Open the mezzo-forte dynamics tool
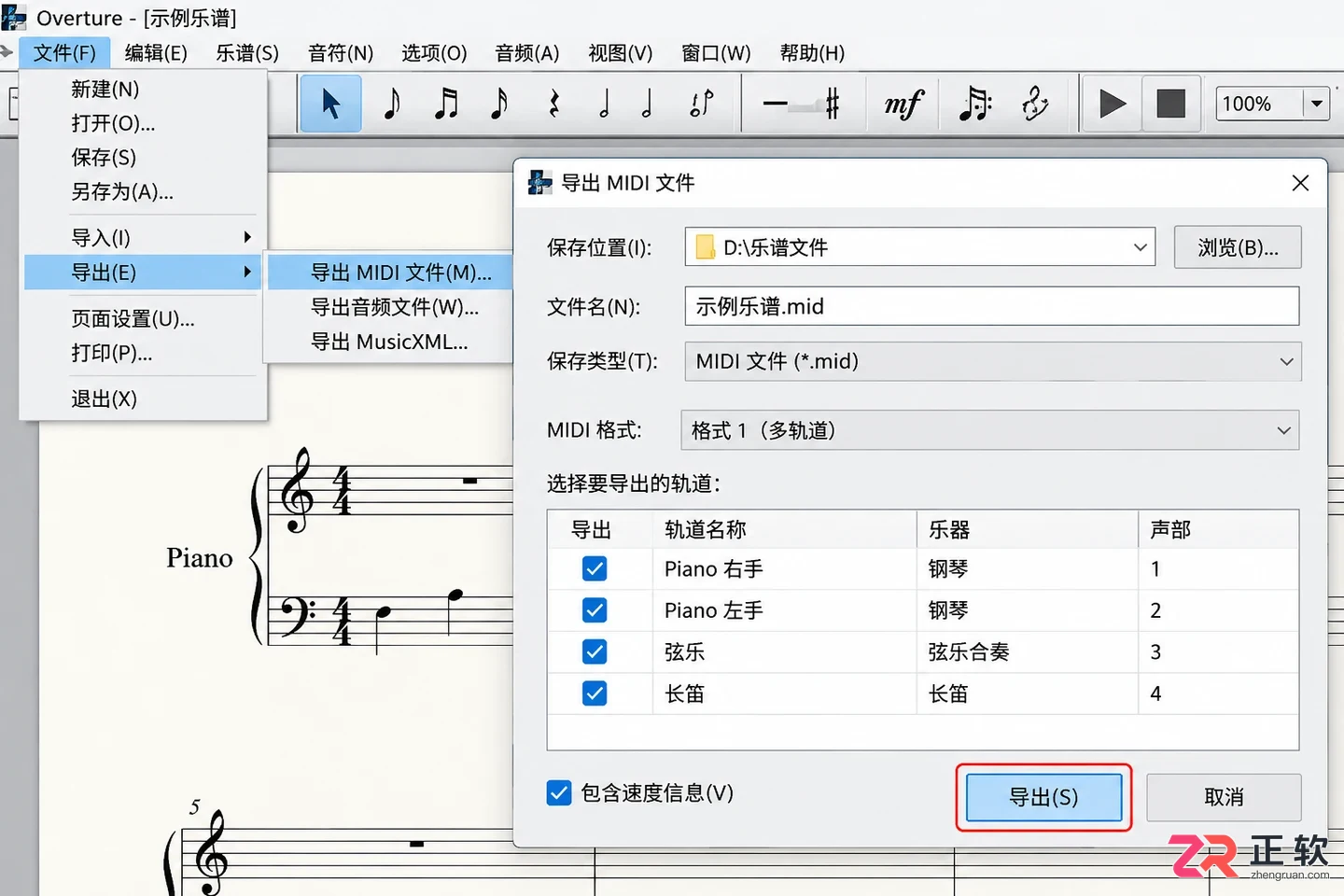Viewport: 1344px width, 896px height. pyautogui.click(x=903, y=104)
